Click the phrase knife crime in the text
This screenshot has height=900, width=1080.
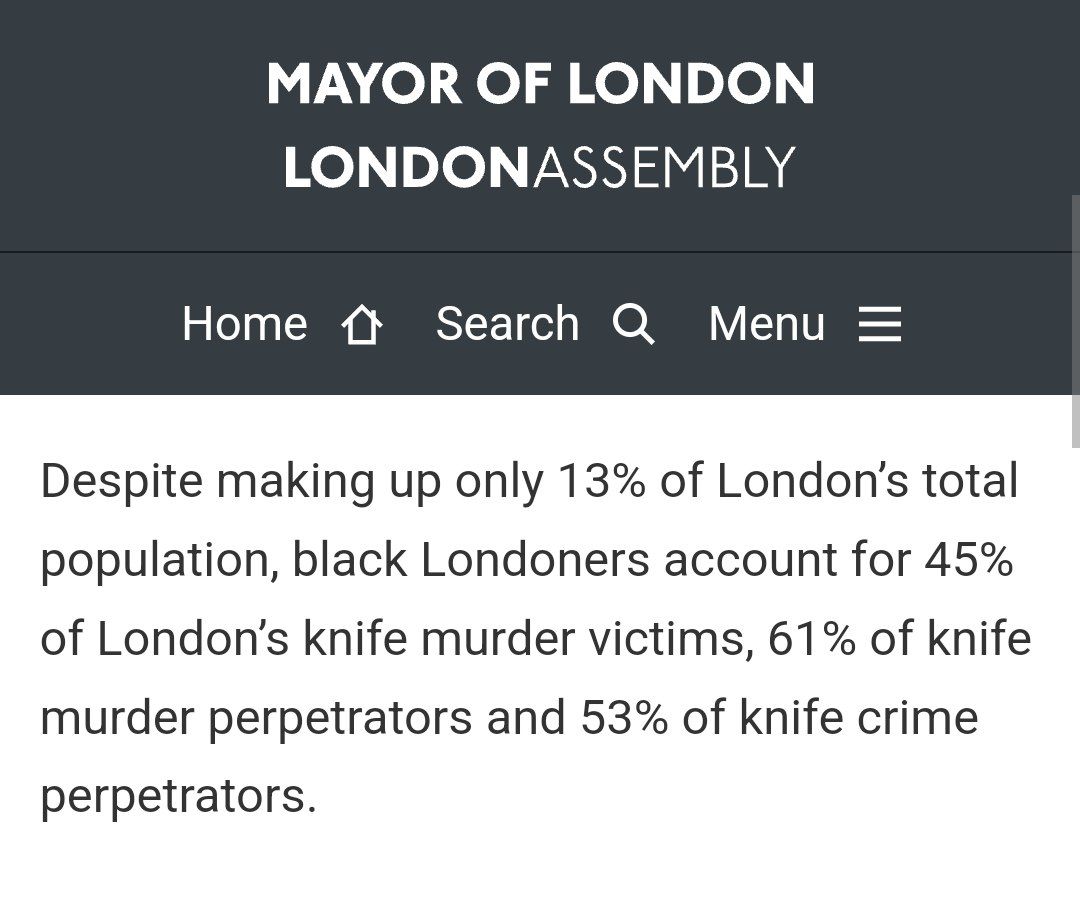[852, 718]
